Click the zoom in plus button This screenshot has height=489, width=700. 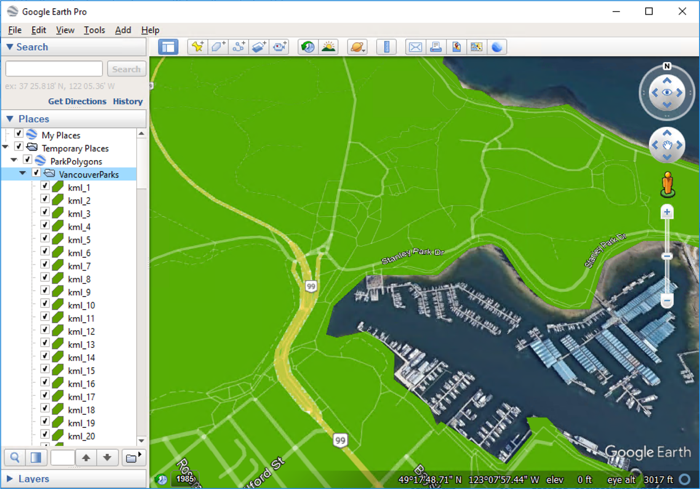[x=667, y=212]
